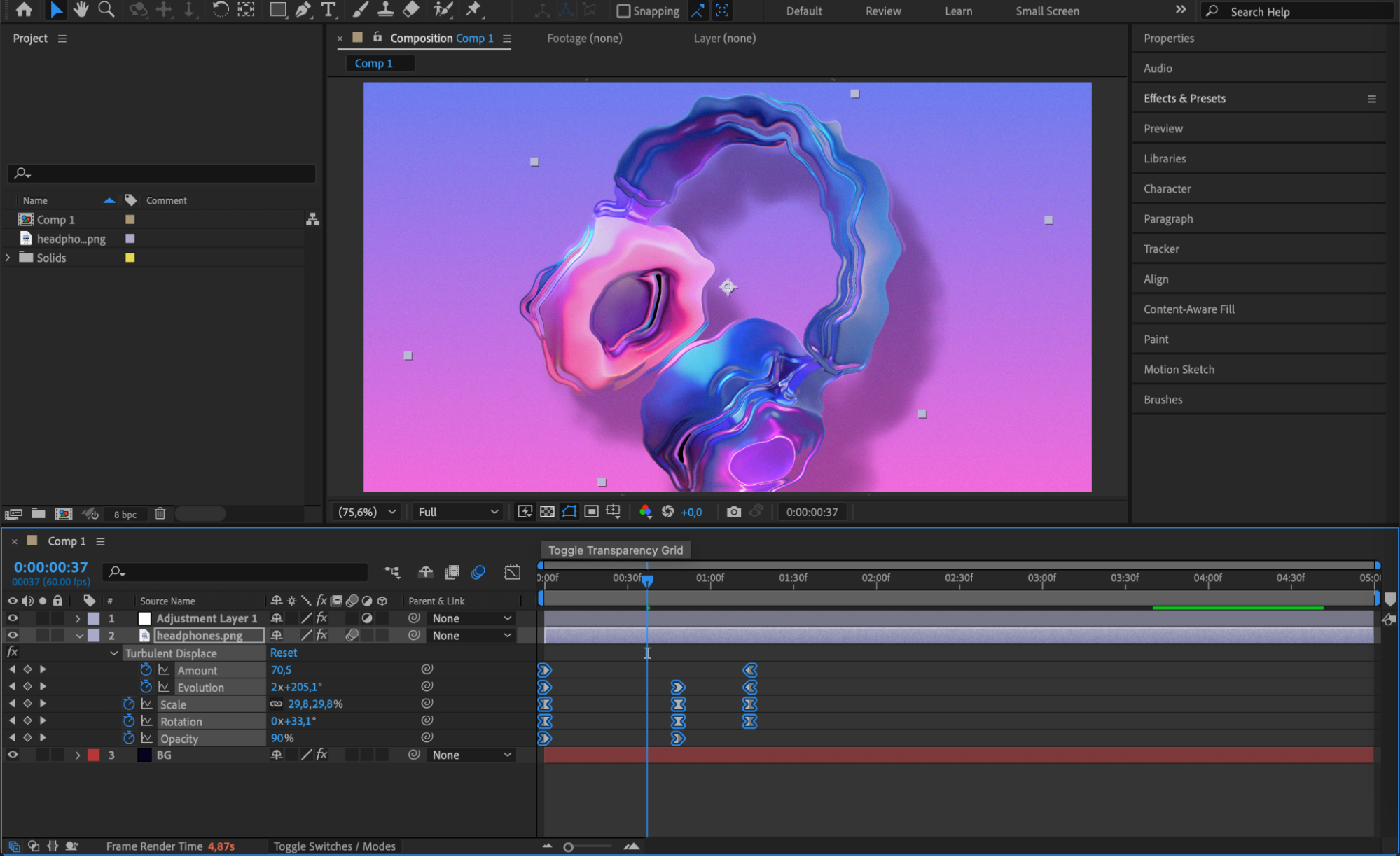
Task: Toggle Amount stopwatch for keyframing
Action: pyautogui.click(x=146, y=670)
